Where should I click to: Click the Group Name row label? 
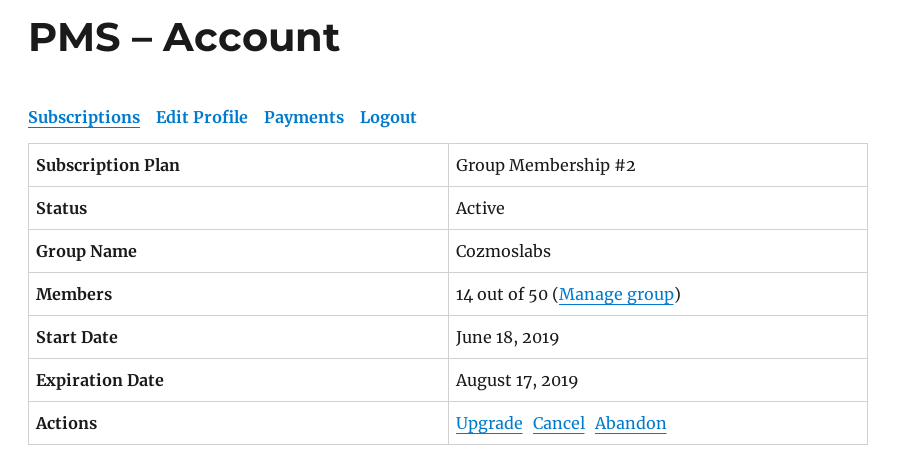click(86, 251)
